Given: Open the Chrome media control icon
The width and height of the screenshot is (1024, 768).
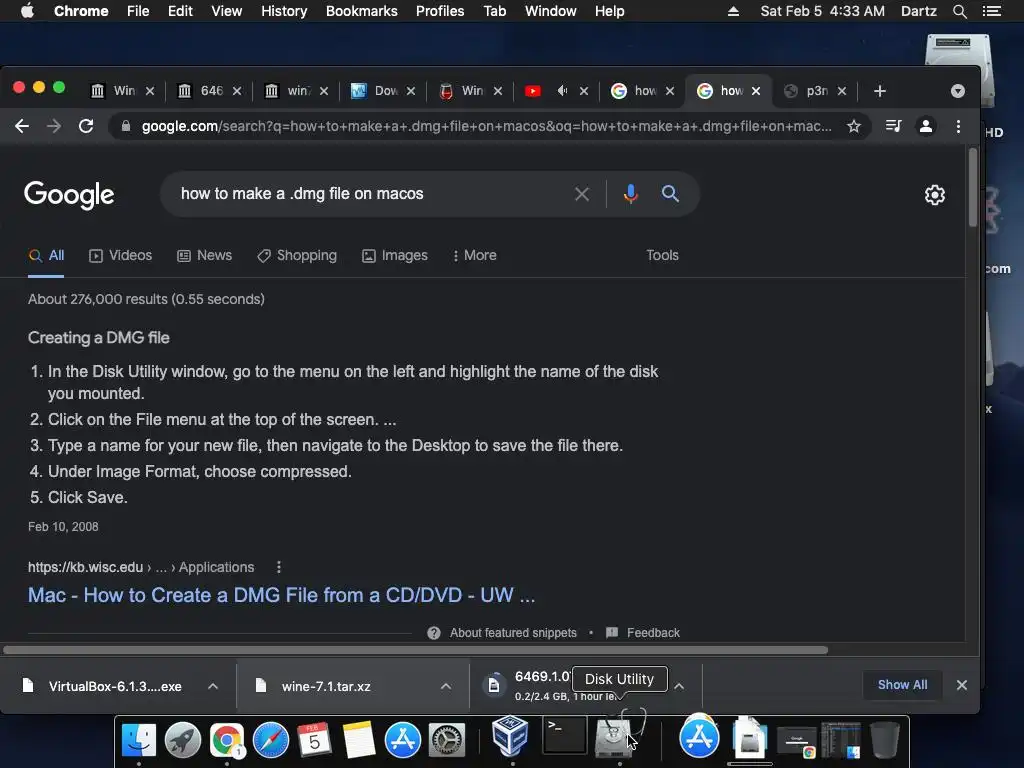Looking at the screenshot, I should [893, 126].
